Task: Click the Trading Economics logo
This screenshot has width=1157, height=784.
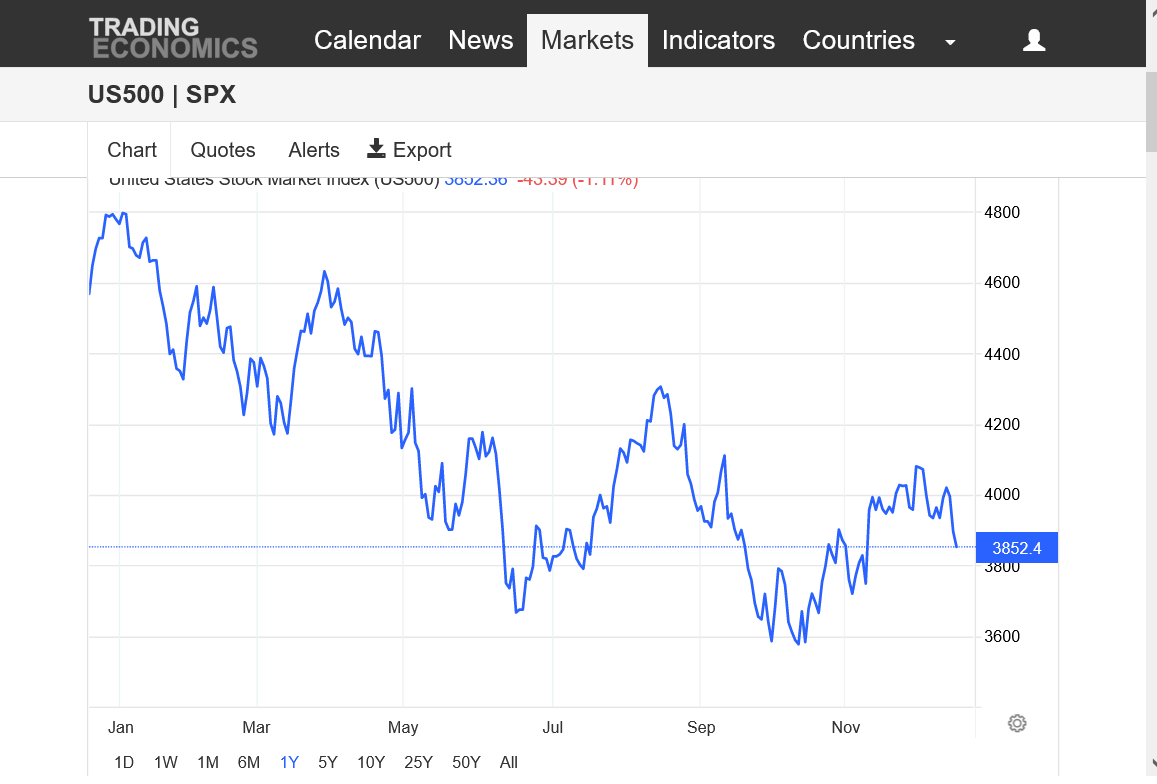Action: [173, 39]
